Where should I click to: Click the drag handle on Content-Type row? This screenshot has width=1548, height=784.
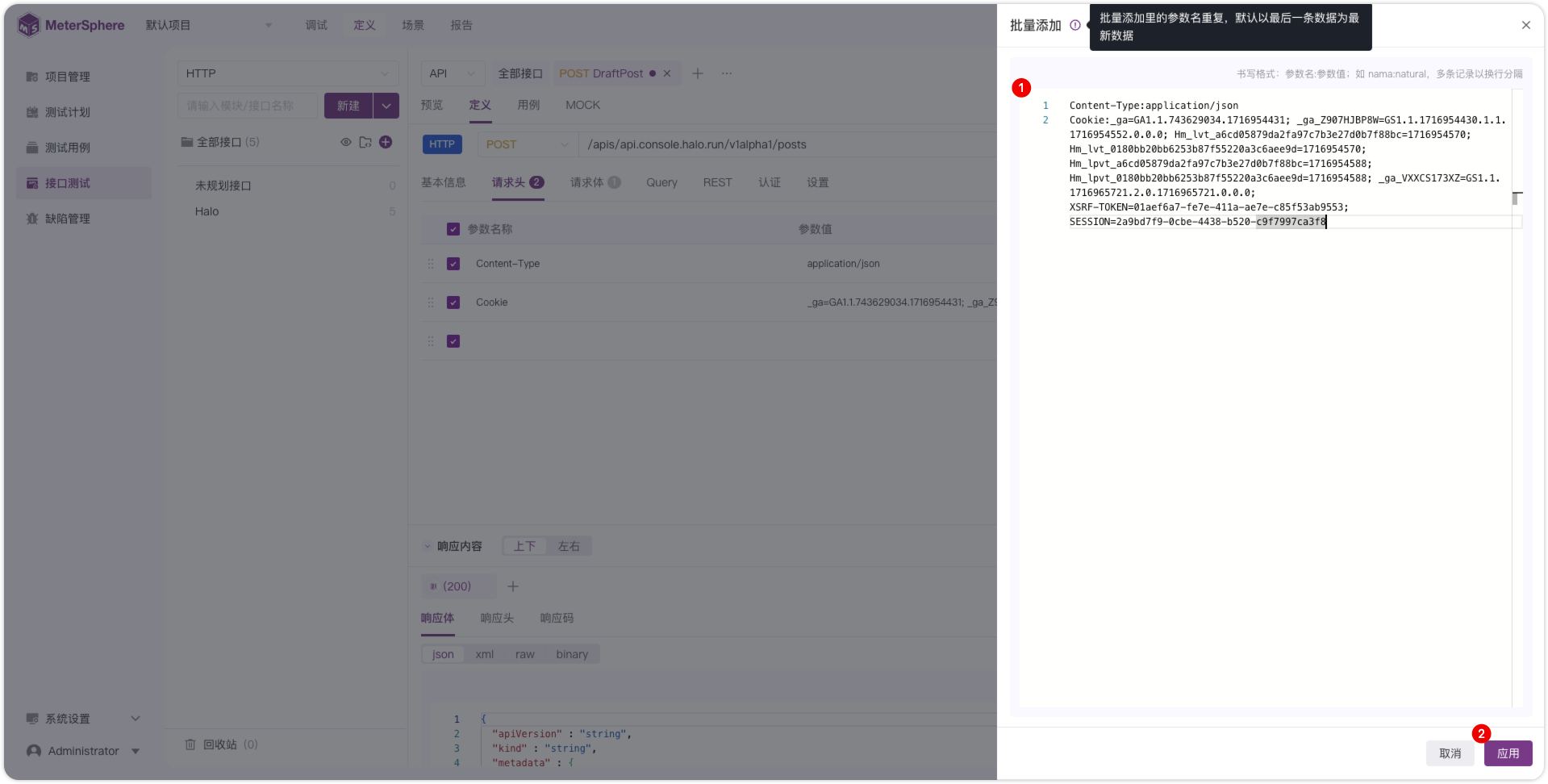(x=431, y=264)
